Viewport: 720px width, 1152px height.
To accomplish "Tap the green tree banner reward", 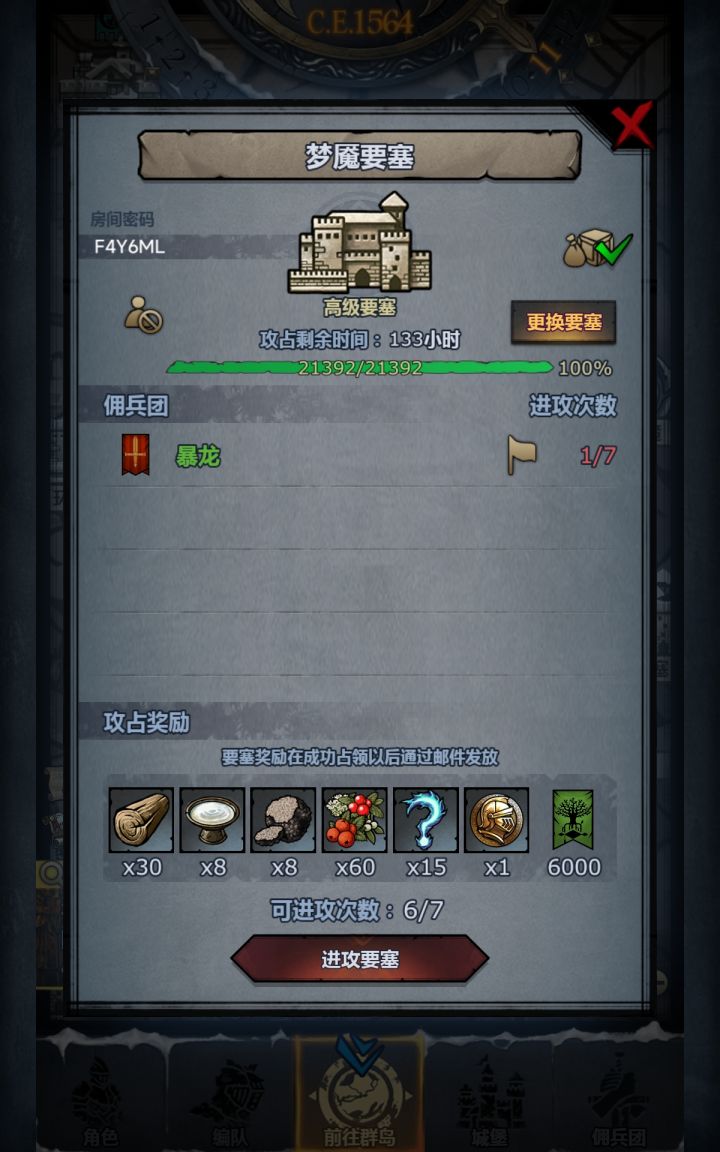I will [x=572, y=820].
